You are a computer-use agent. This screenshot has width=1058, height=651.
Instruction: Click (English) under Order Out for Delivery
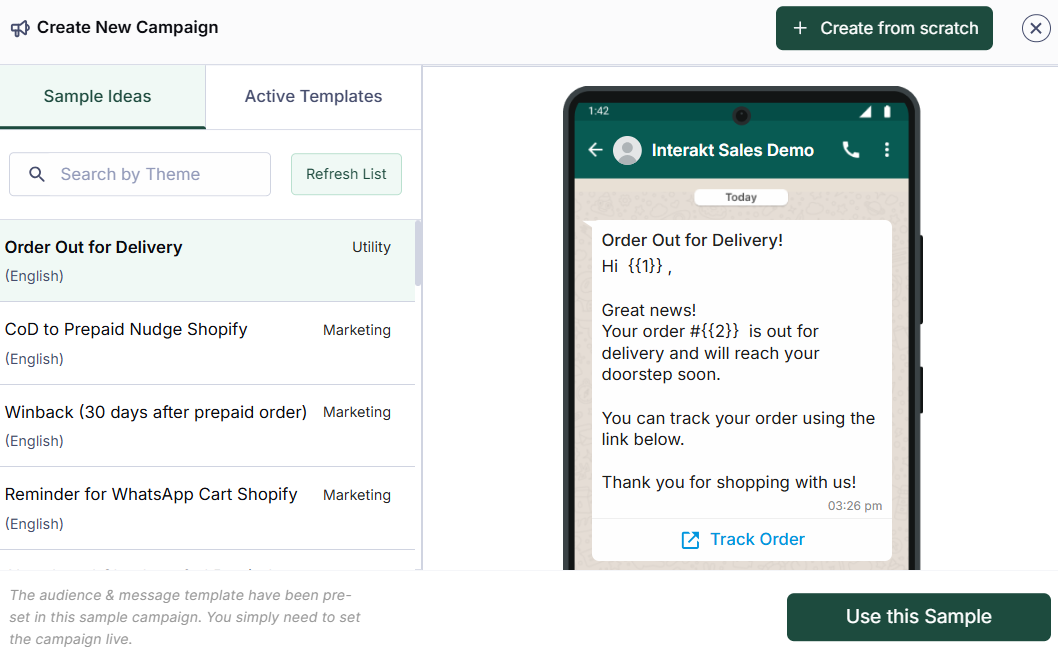34,276
